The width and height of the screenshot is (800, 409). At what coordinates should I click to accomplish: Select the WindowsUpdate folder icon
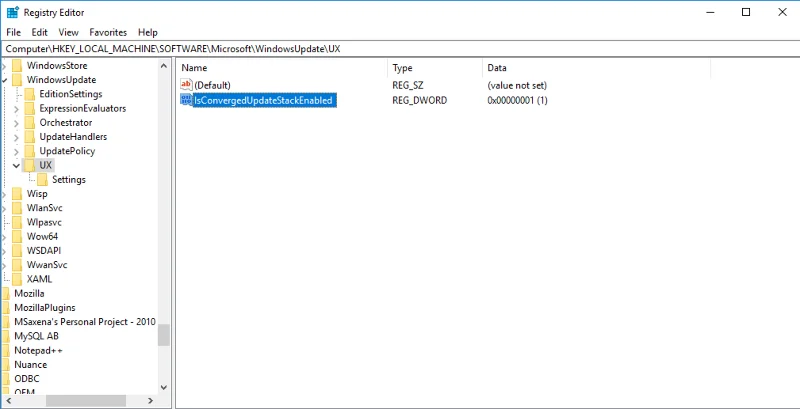(x=17, y=80)
